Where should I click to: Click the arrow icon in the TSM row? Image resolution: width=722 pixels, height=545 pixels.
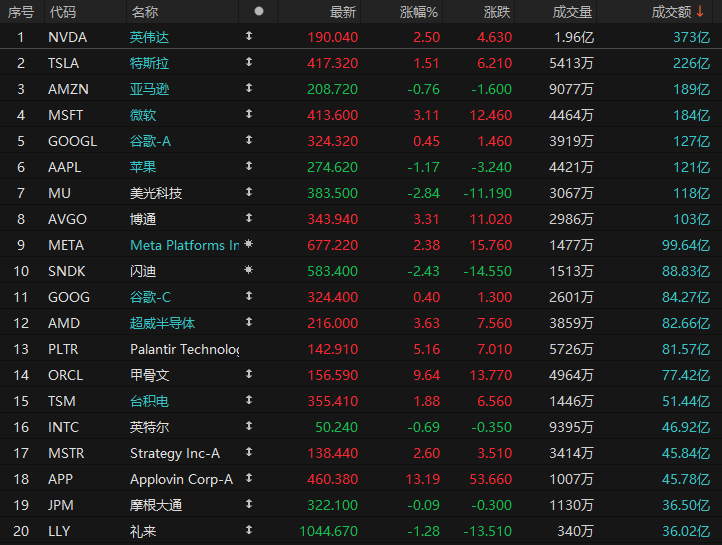tap(249, 400)
